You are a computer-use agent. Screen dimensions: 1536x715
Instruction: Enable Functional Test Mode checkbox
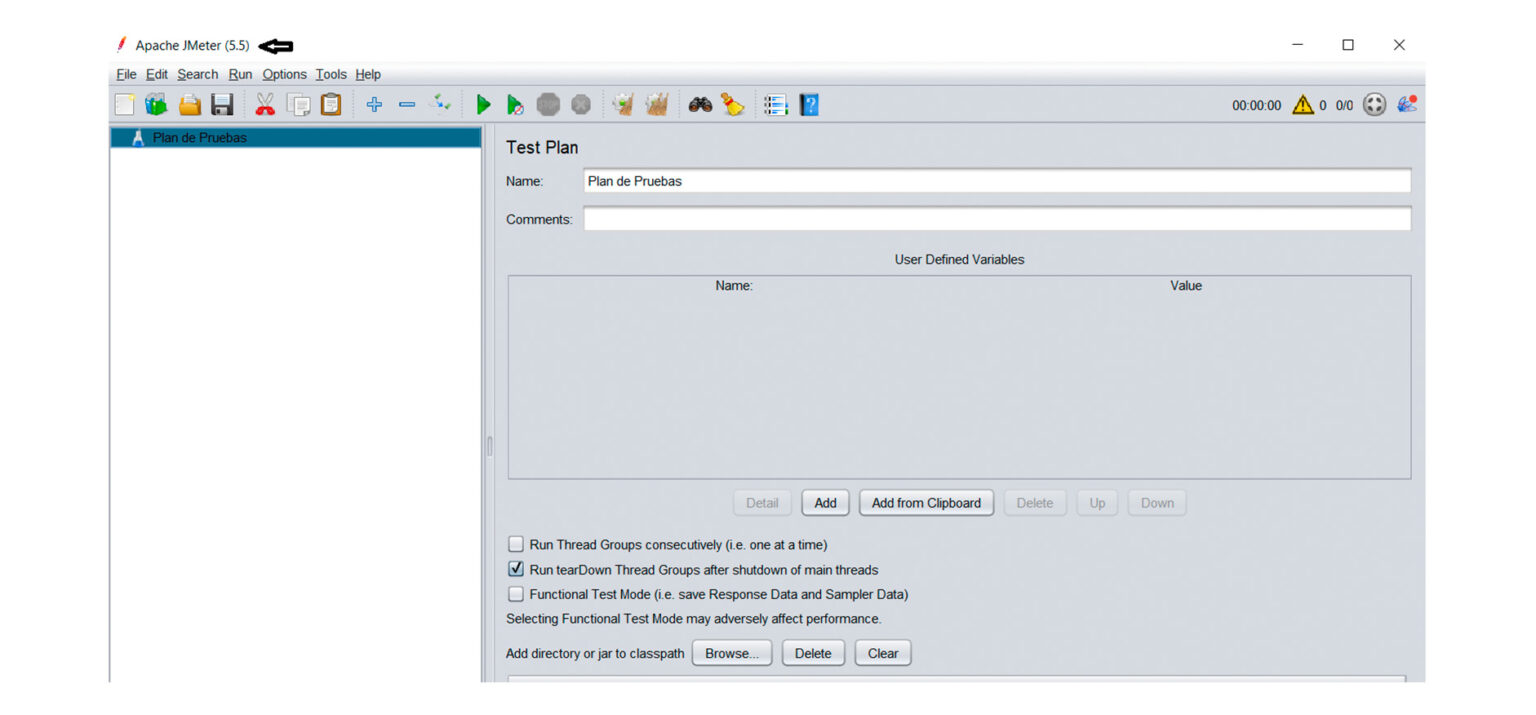tap(515, 593)
